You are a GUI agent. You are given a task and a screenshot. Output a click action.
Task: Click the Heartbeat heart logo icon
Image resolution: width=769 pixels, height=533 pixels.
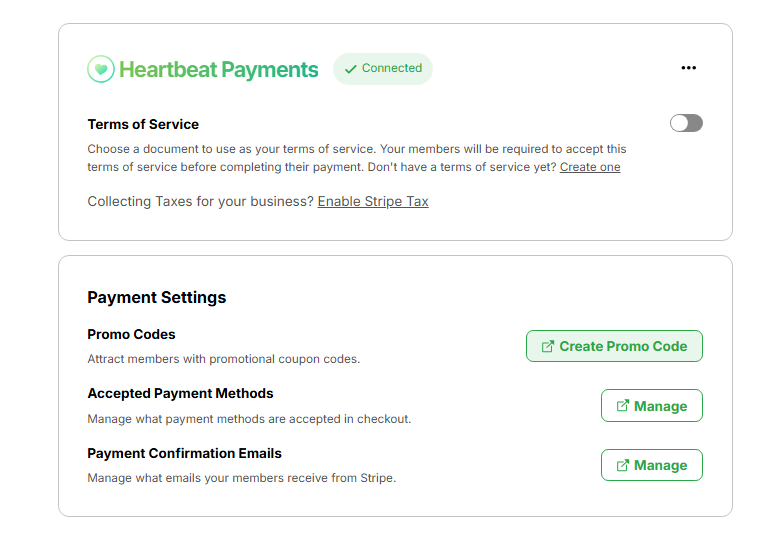[101, 69]
